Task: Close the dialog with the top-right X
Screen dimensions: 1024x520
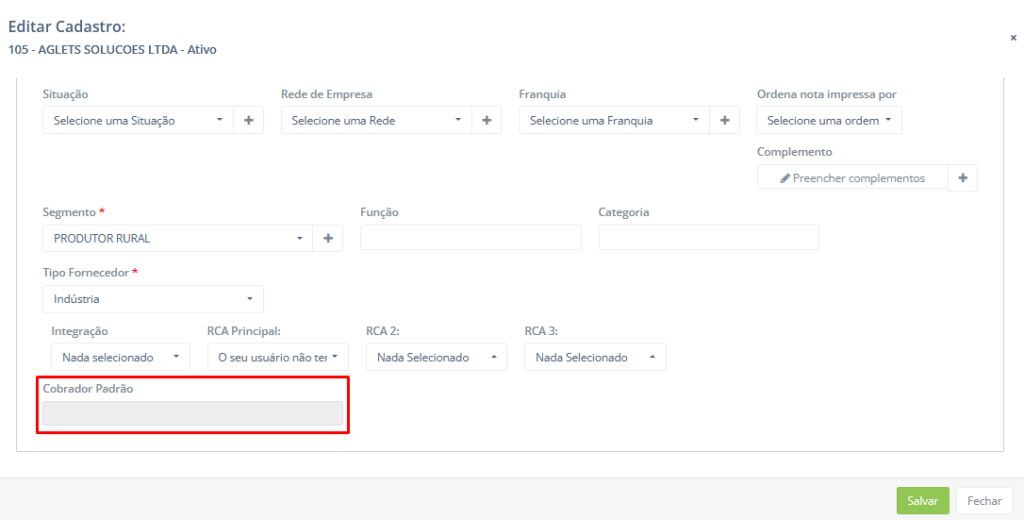Action: coord(1013,38)
